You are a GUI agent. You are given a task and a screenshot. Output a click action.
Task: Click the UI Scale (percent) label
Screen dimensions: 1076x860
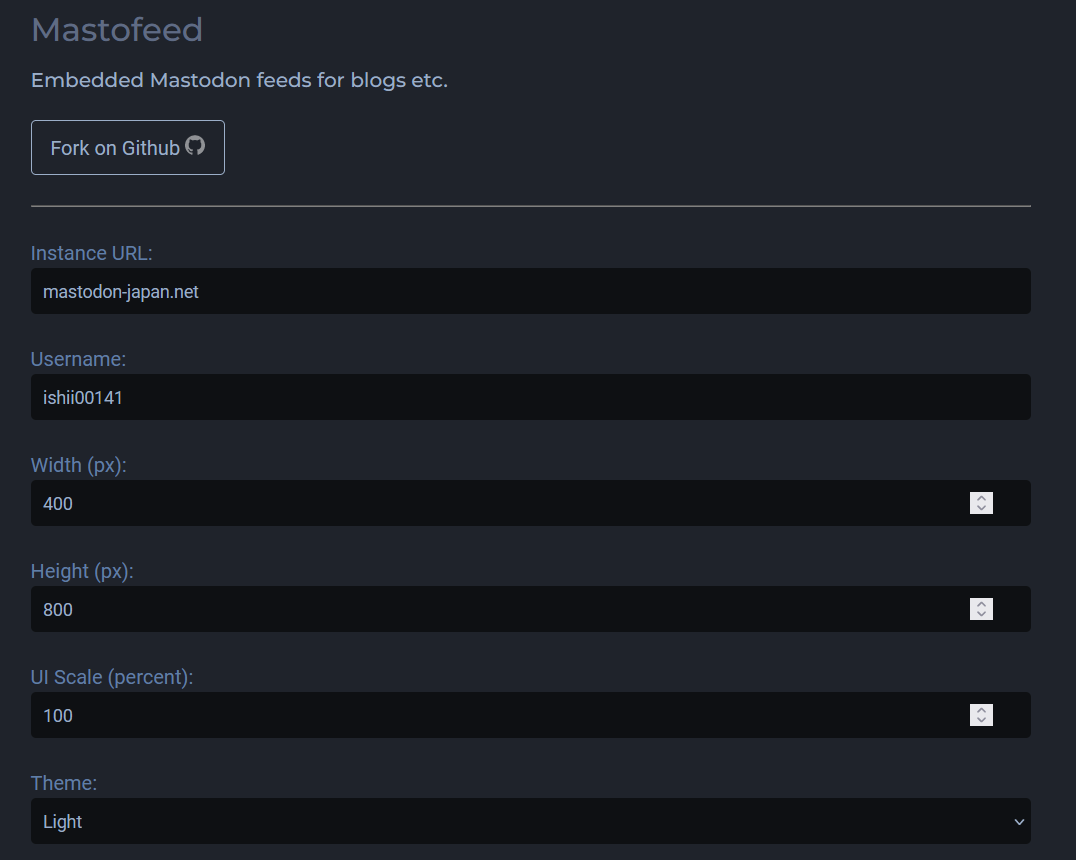point(112,677)
